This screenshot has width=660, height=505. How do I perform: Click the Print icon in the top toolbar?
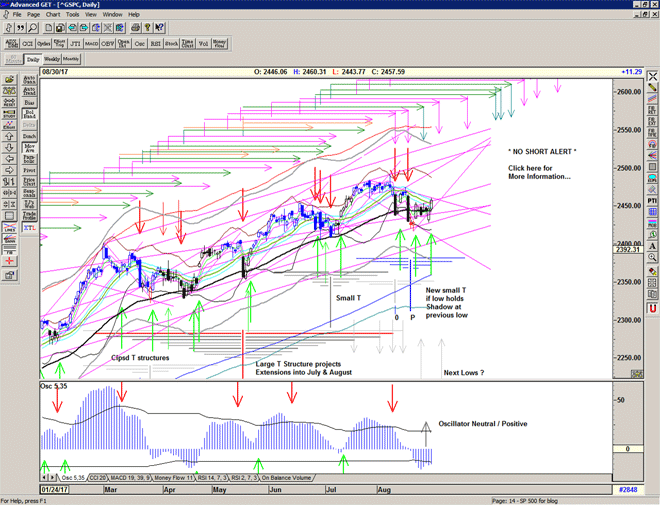[x=135, y=28]
